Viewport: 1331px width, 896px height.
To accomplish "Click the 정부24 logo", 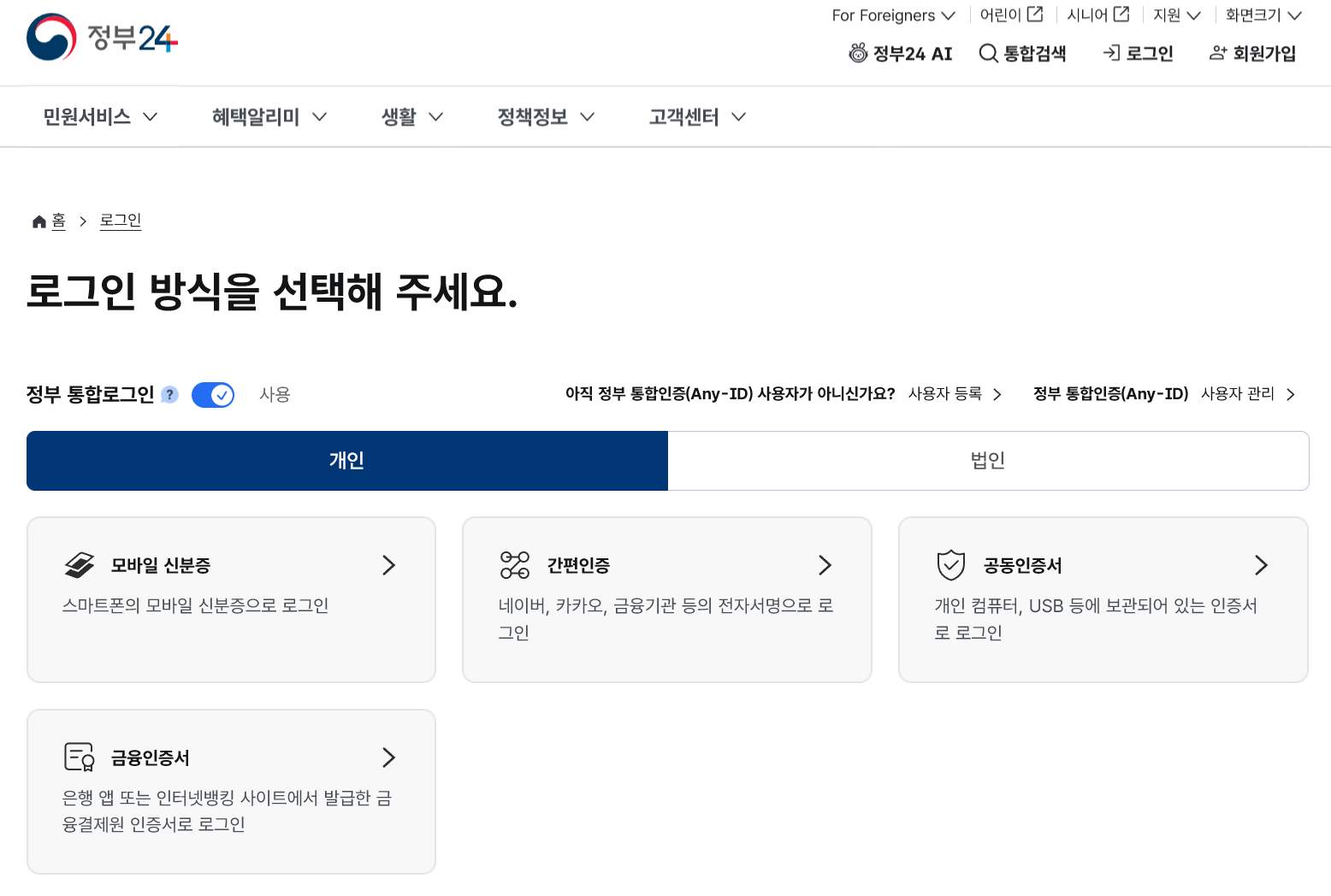I will click(x=100, y=37).
